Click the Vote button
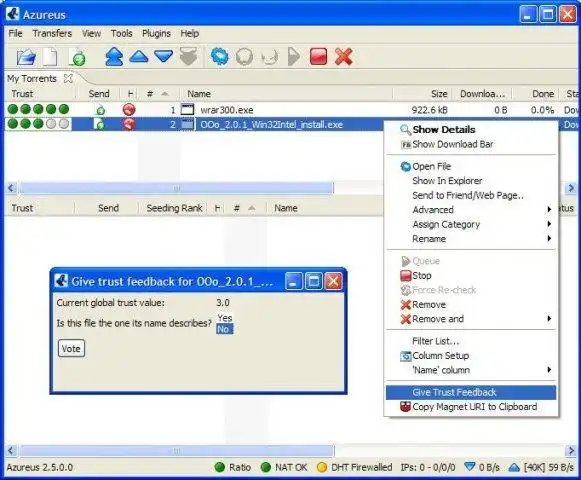Image resolution: width=581 pixels, height=480 pixels. pyautogui.click(x=71, y=349)
